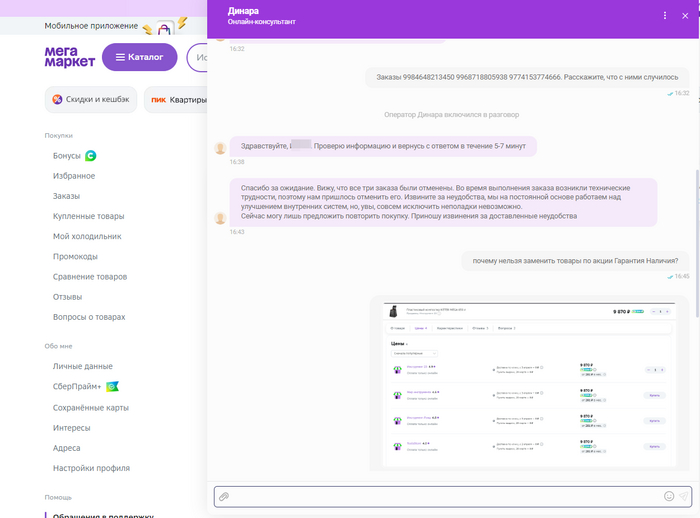The image size is (700, 518).
Task: Click the operator avatar beside the 16:38 message
Action: click(x=220, y=148)
